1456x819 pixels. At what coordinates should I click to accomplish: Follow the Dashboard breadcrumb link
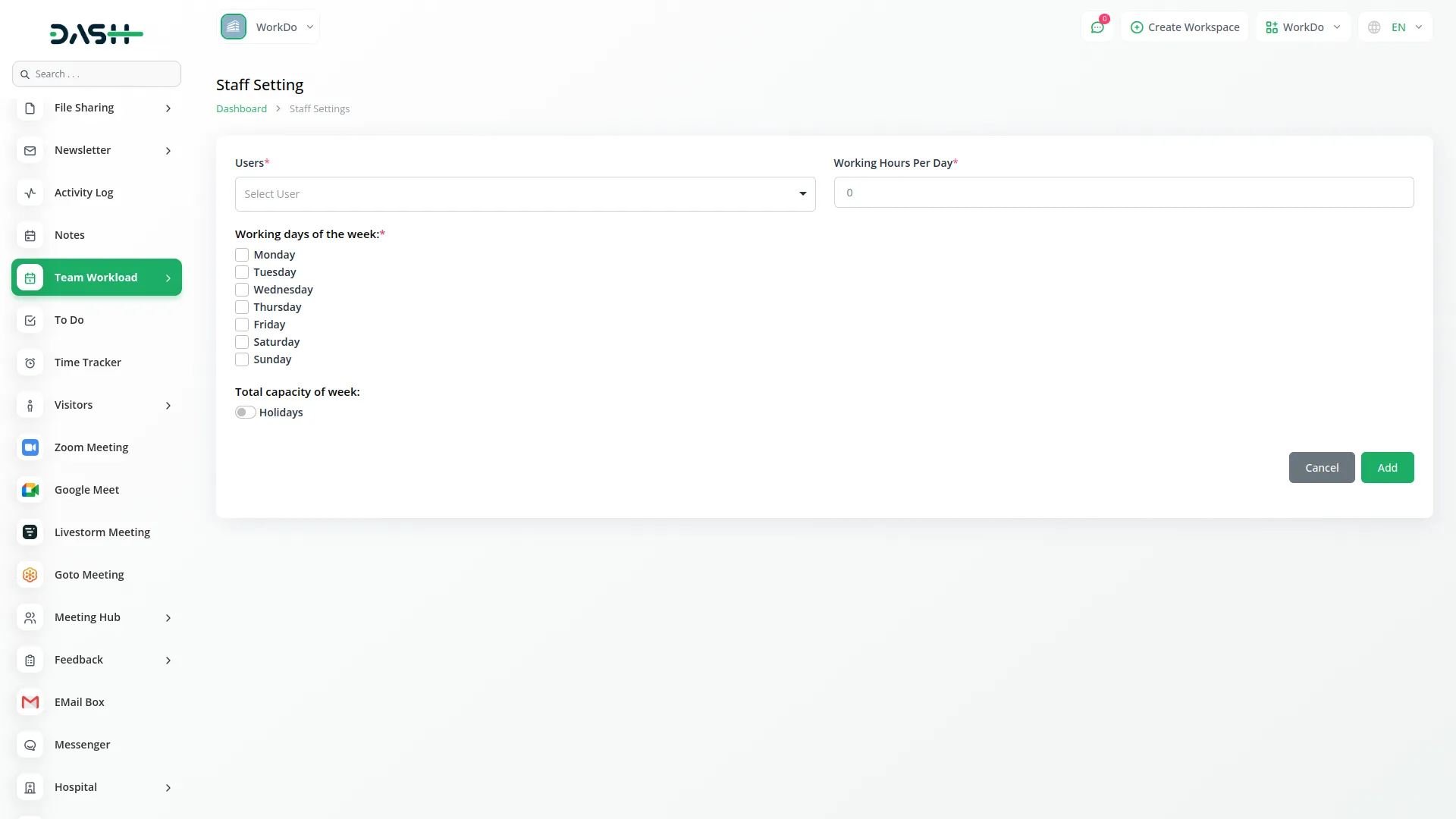pyautogui.click(x=240, y=108)
